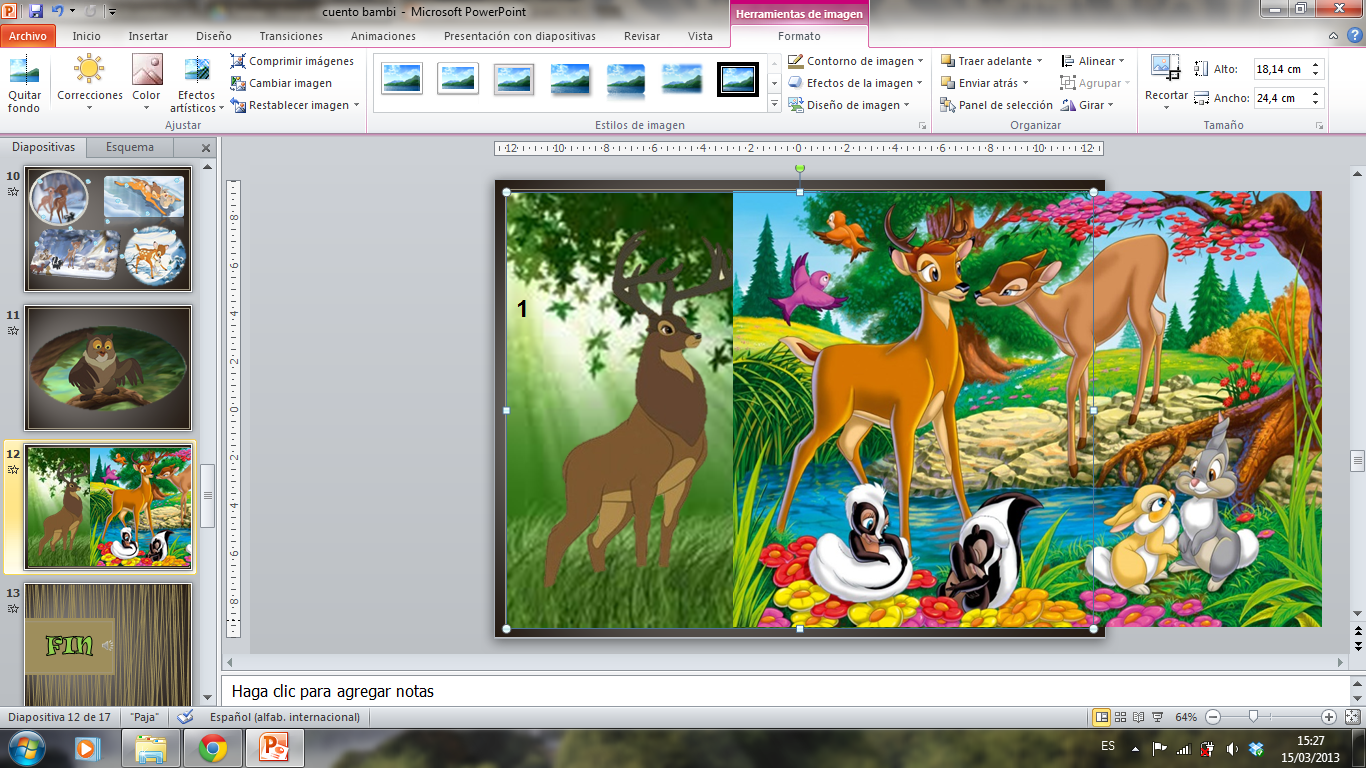Switch to the Transiciones tab
Viewport: 1366px width, 768px height.
tap(291, 36)
